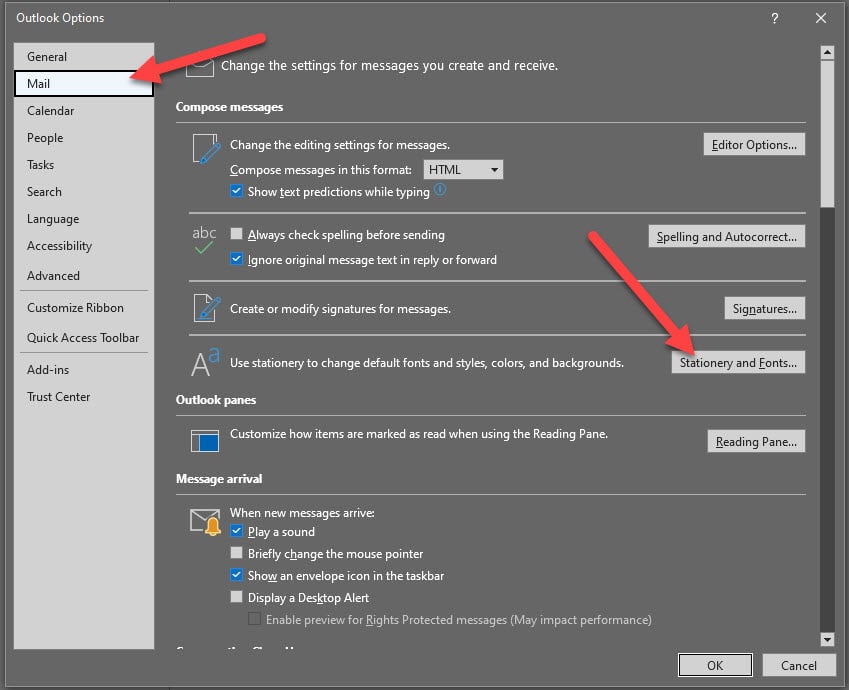Click the stationery fonts Aa icon
The width and height of the screenshot is (849, 690).
[204, 363]
